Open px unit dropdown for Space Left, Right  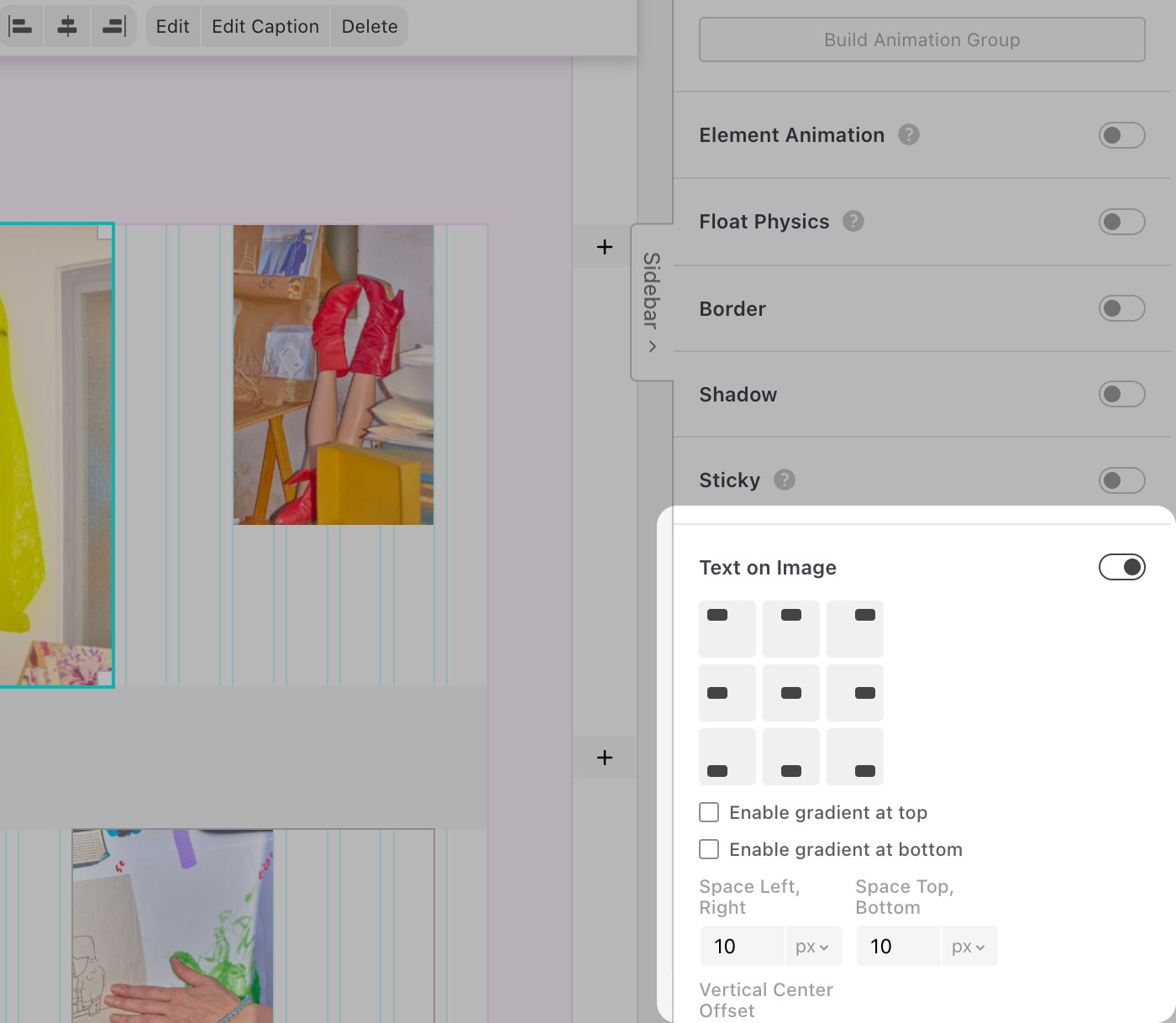click(x=812, y=946)
